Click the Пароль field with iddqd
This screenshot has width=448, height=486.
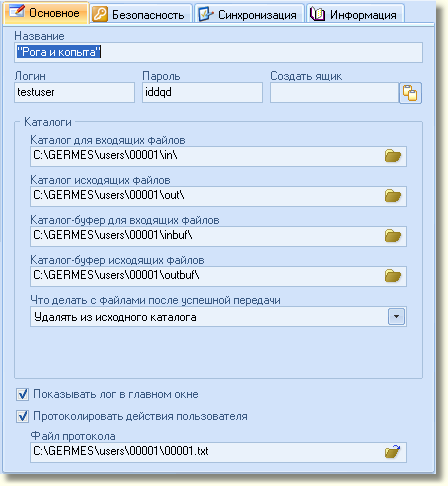tap(202, 92)
